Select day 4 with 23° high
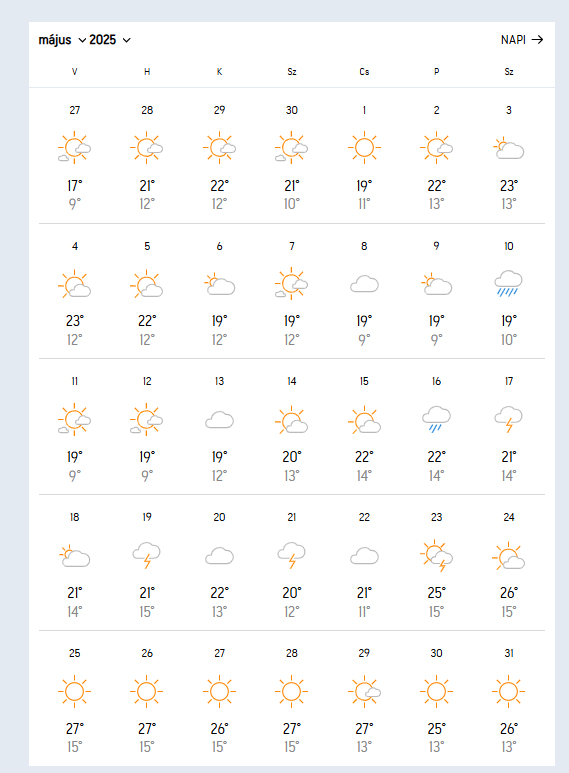The height and width of the screenshot is (773, 569). [x=74, y=246]
